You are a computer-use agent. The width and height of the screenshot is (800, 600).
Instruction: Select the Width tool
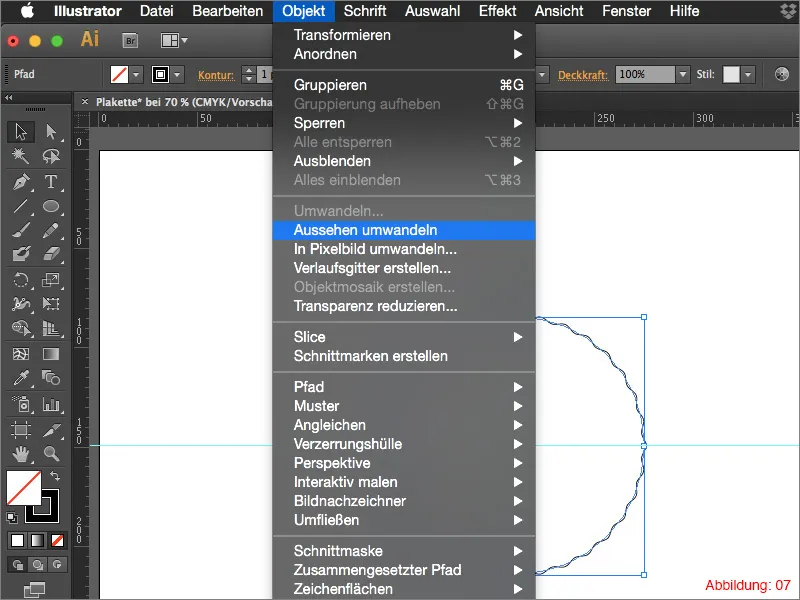point(21,304)
